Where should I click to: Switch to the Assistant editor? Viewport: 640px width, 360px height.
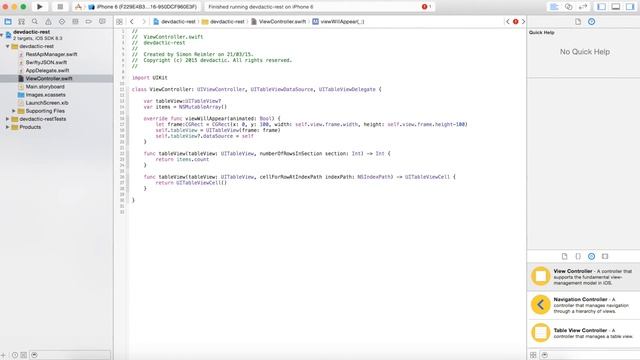coord(569,7)
